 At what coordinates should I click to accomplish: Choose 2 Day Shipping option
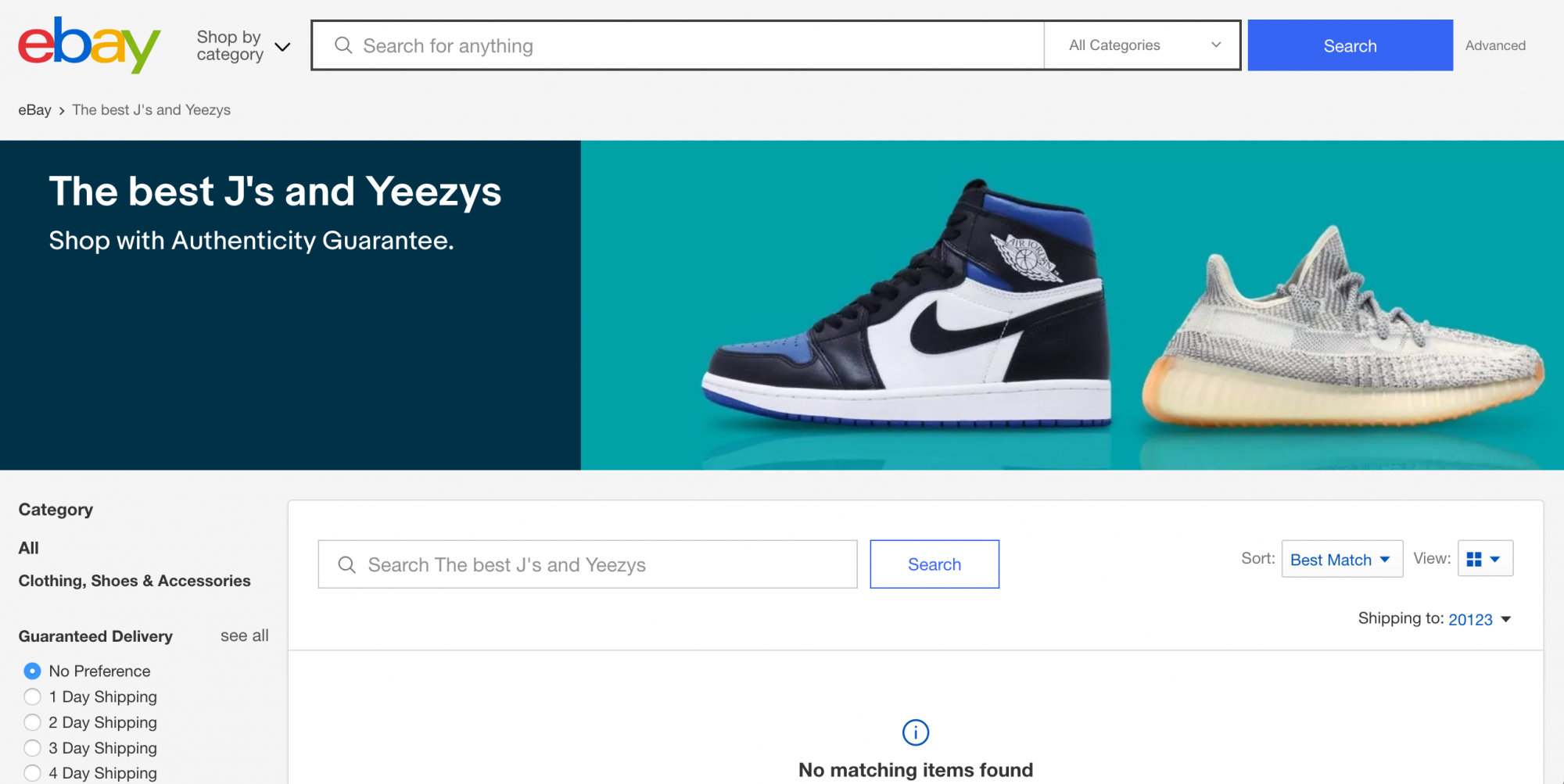pos(32,722)
